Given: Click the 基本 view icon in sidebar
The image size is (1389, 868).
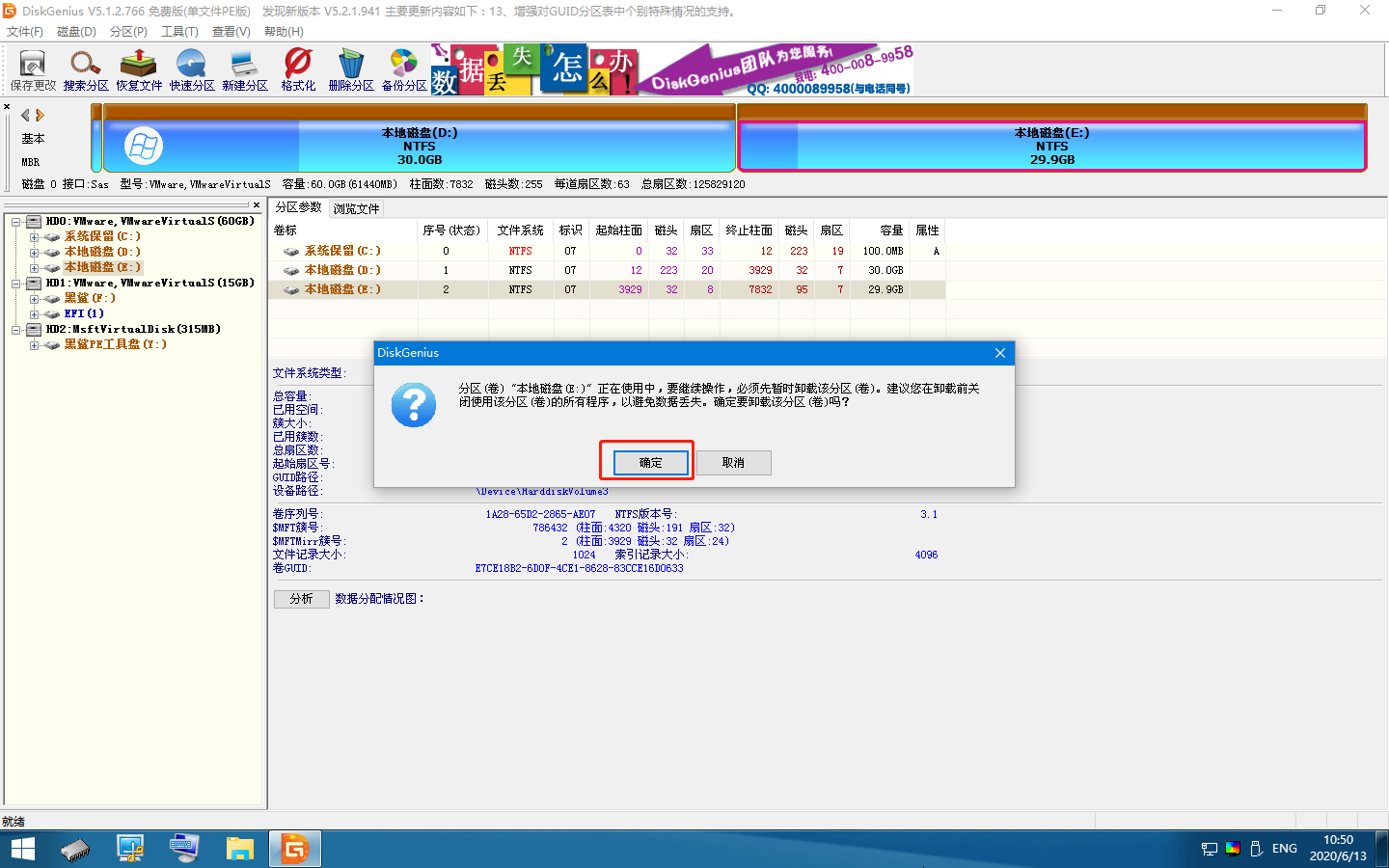Looking at the screenshot, I should (x=32, y=138).
